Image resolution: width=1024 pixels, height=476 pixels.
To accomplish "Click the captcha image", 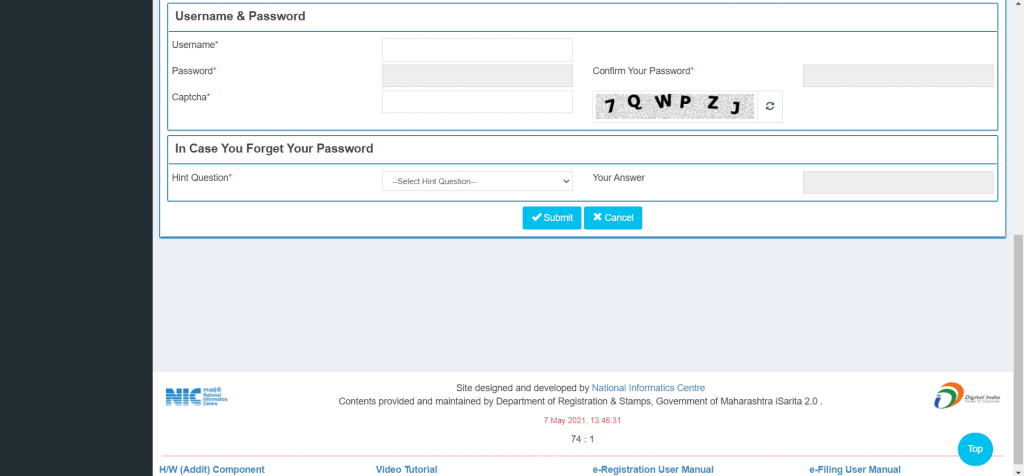I will (674, 106).
